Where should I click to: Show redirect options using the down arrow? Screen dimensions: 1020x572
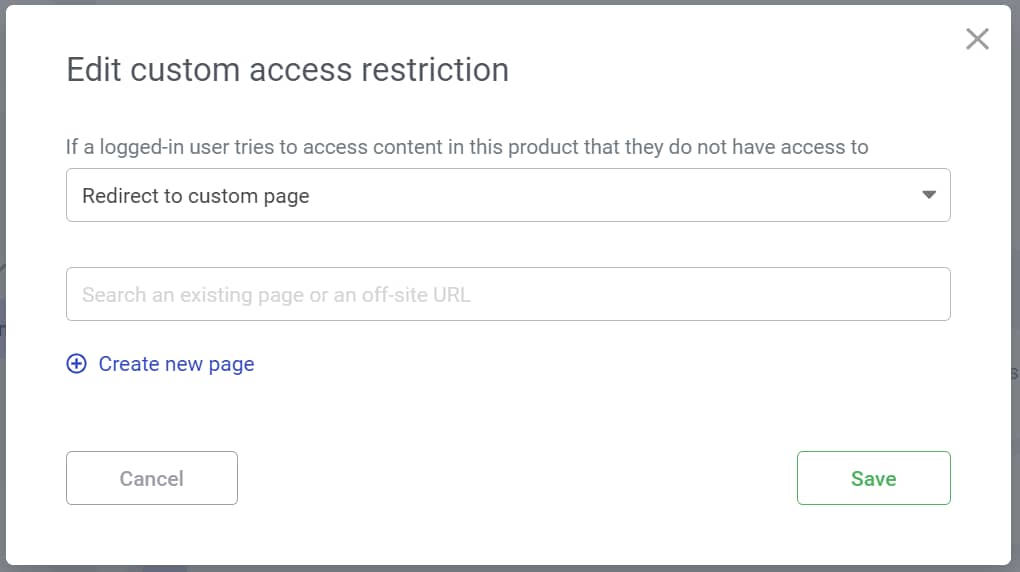[929, 195]
